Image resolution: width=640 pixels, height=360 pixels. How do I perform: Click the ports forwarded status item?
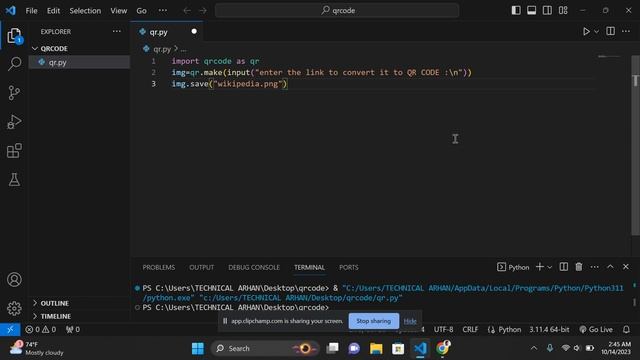(x=73, y=329)
